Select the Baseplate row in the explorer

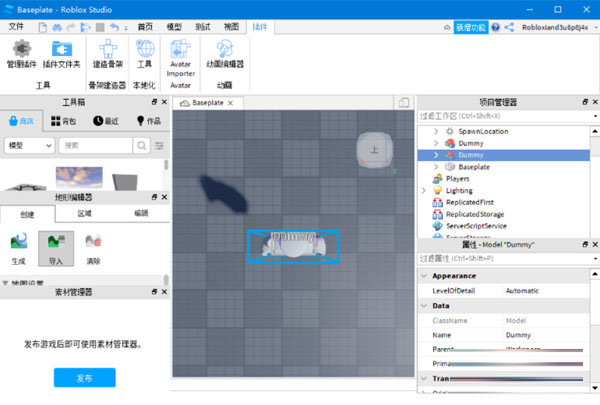pos(503,167)
